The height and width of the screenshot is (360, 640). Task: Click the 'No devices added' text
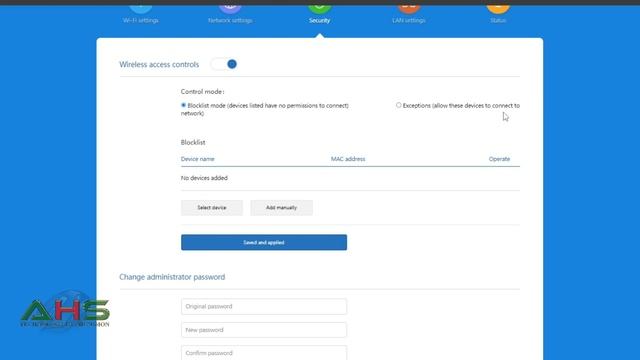[x=204, y=178]
